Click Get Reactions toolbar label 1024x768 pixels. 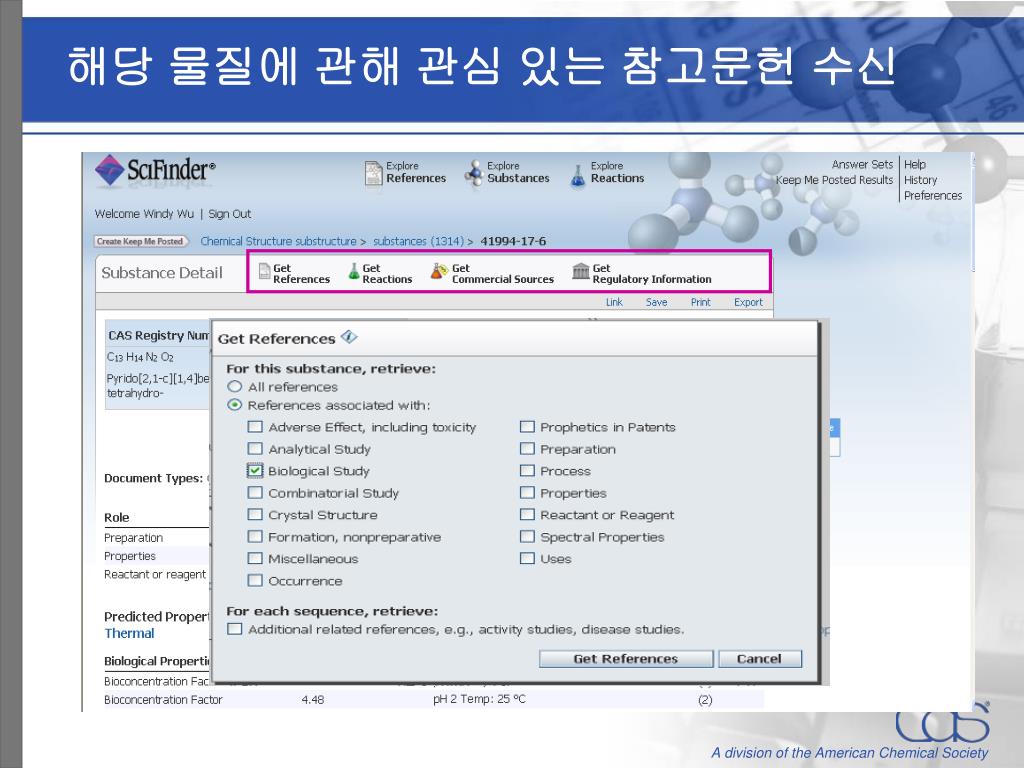point(387,274)
